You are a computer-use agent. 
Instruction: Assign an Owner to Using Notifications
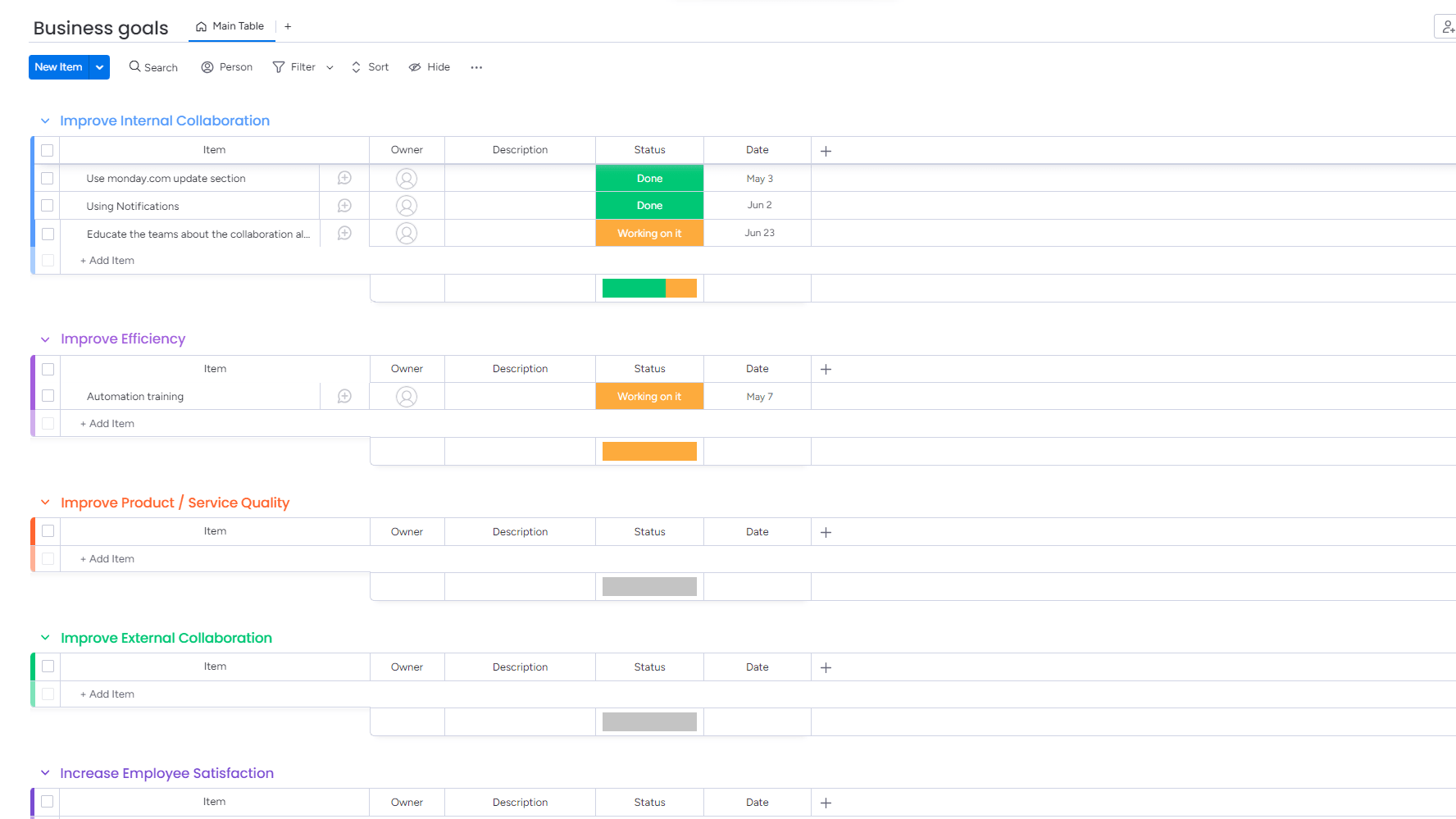coord(407,205)
